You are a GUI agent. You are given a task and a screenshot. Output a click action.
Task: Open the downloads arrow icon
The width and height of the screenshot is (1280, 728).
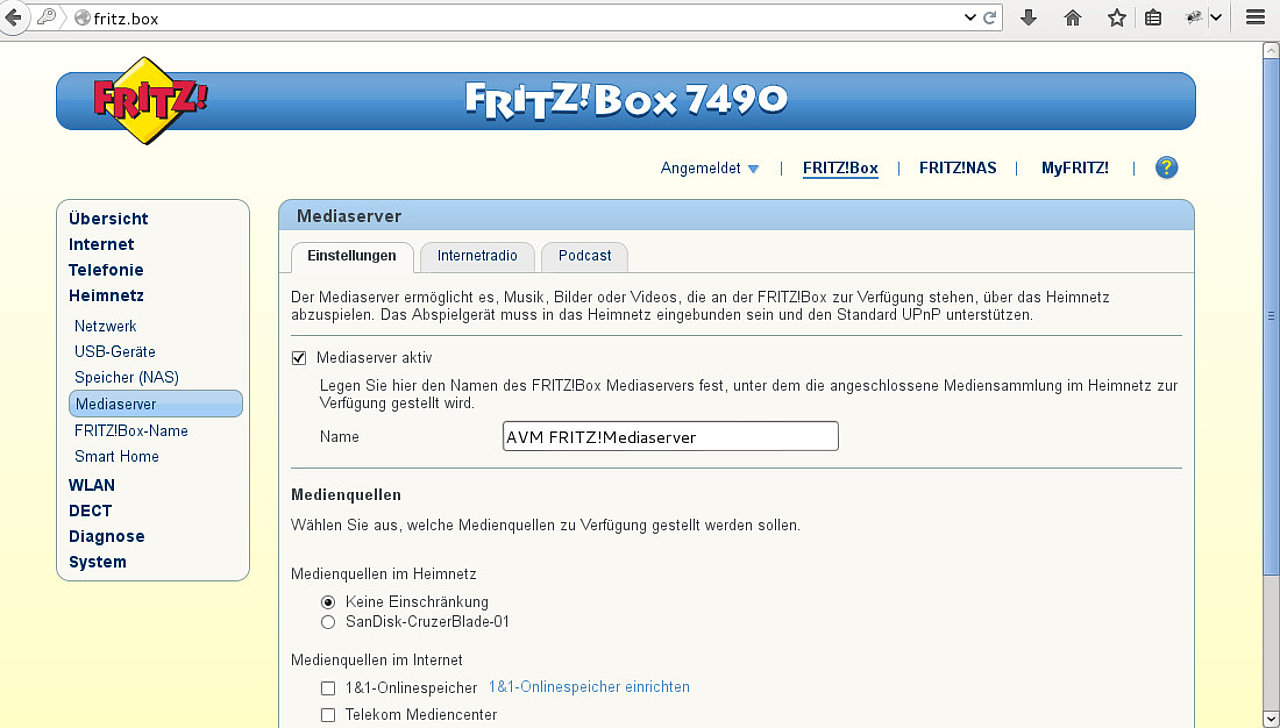[x=1028, y=18]
